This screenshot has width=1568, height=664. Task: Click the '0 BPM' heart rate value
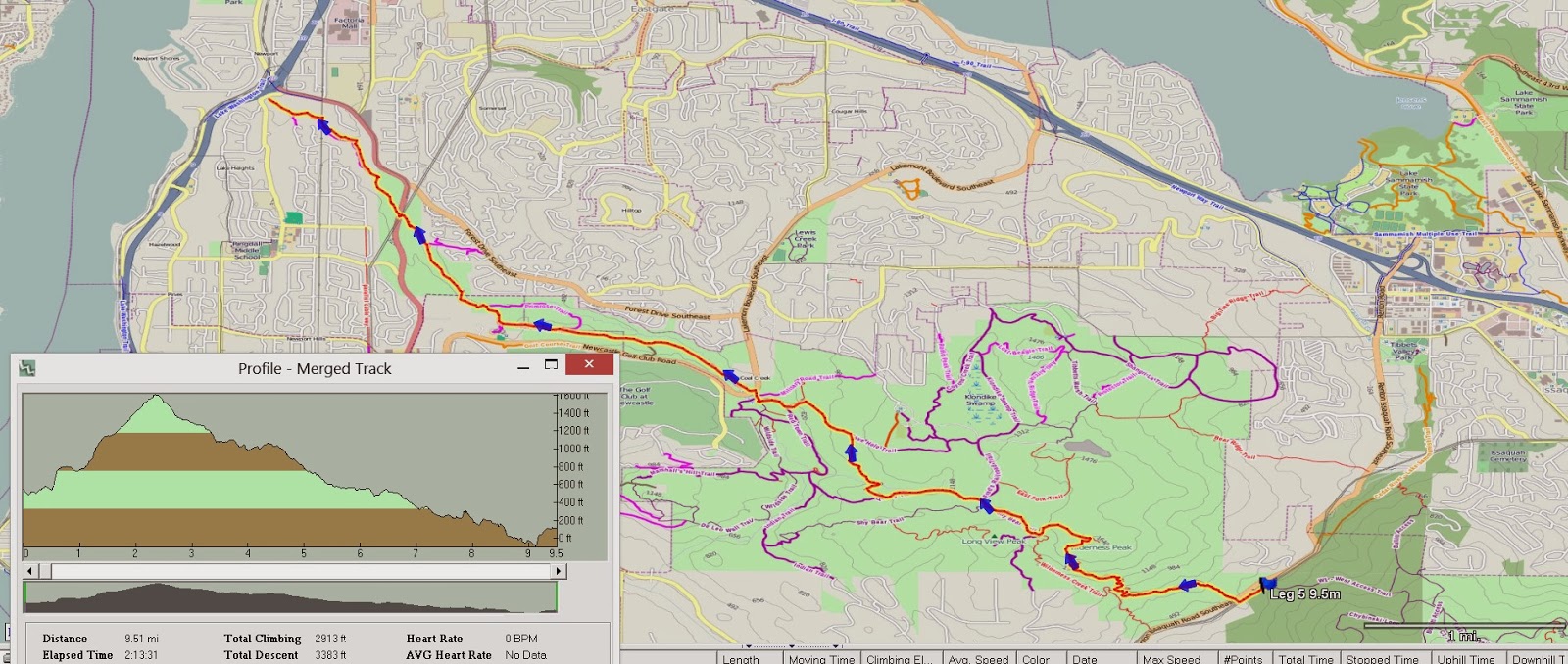click(521, 639)
